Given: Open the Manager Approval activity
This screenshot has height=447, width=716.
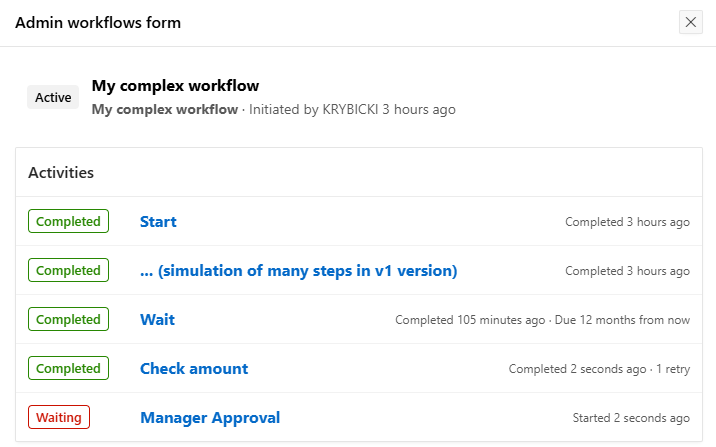Looking at the screenshot, I should pos(210,418).
